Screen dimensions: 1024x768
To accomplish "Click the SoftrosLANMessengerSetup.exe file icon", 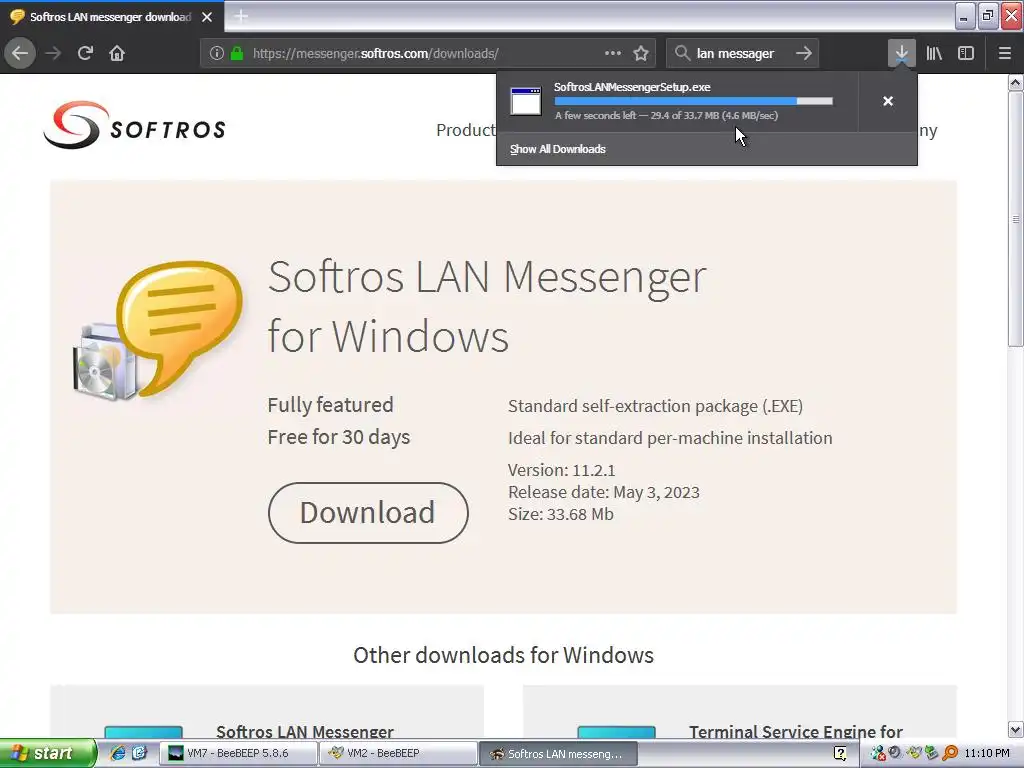I will tap(526, 101).
